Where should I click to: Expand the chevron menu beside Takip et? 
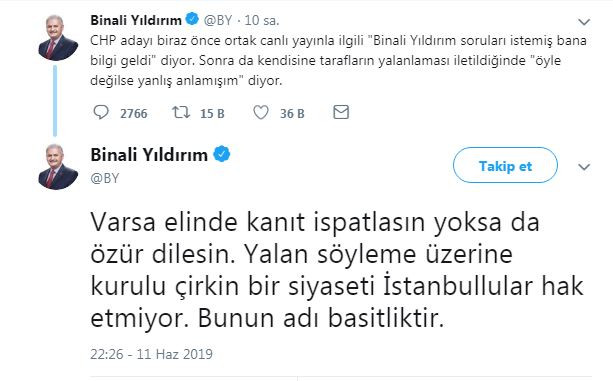click(584, 167)
